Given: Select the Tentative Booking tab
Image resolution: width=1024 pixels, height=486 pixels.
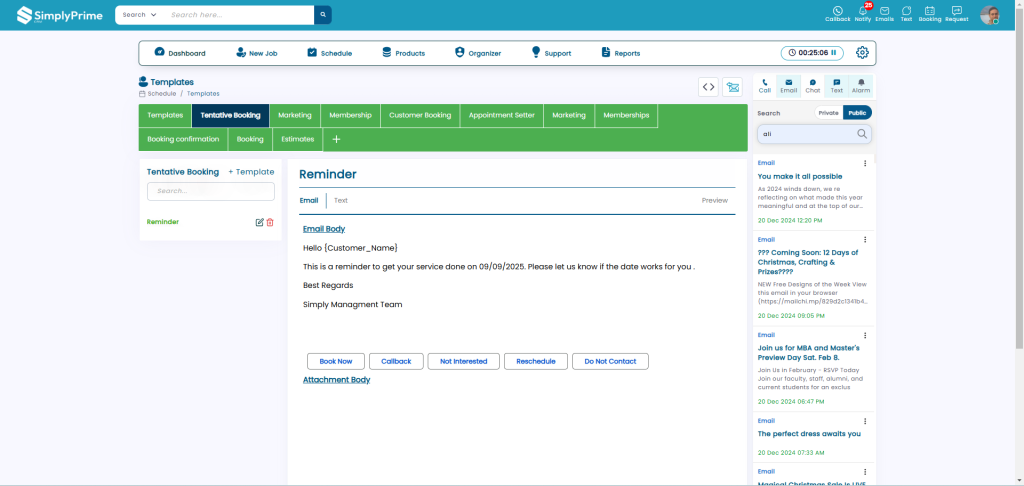Looking at the screenshot, I should 231,115.
